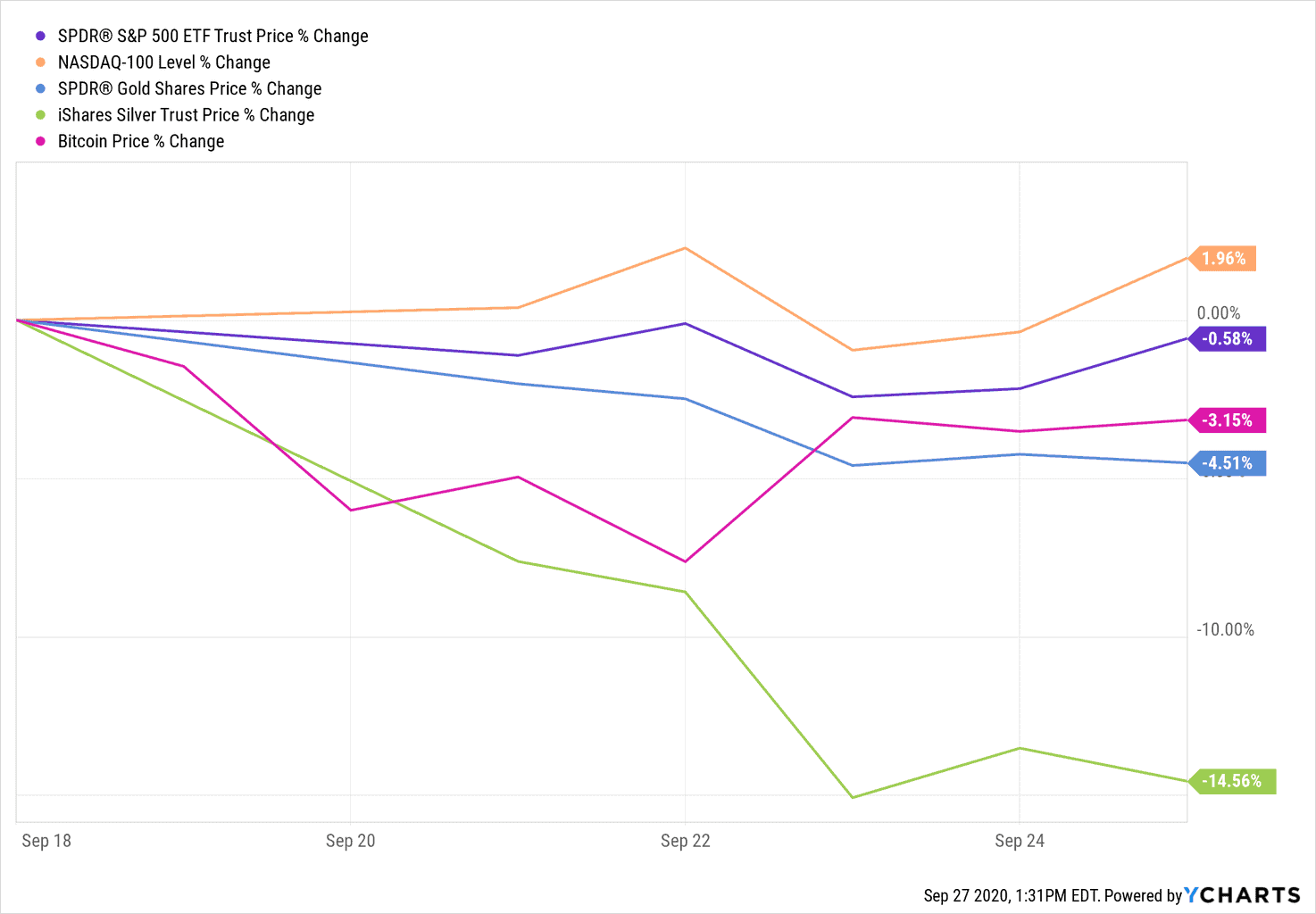Click the -10.00% y-axis label

pos(1225,630)
